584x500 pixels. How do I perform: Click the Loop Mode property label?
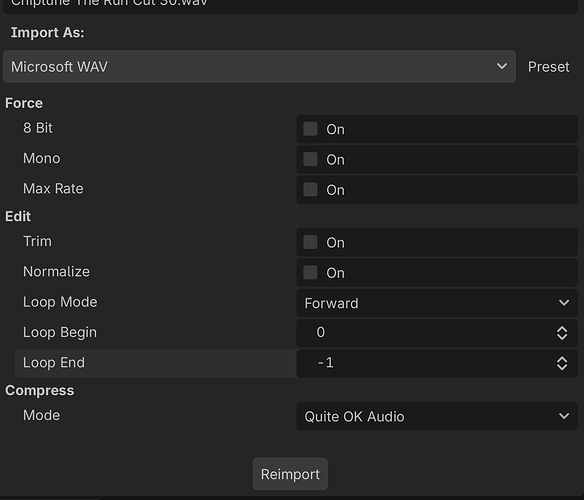(x=60, y=302)
